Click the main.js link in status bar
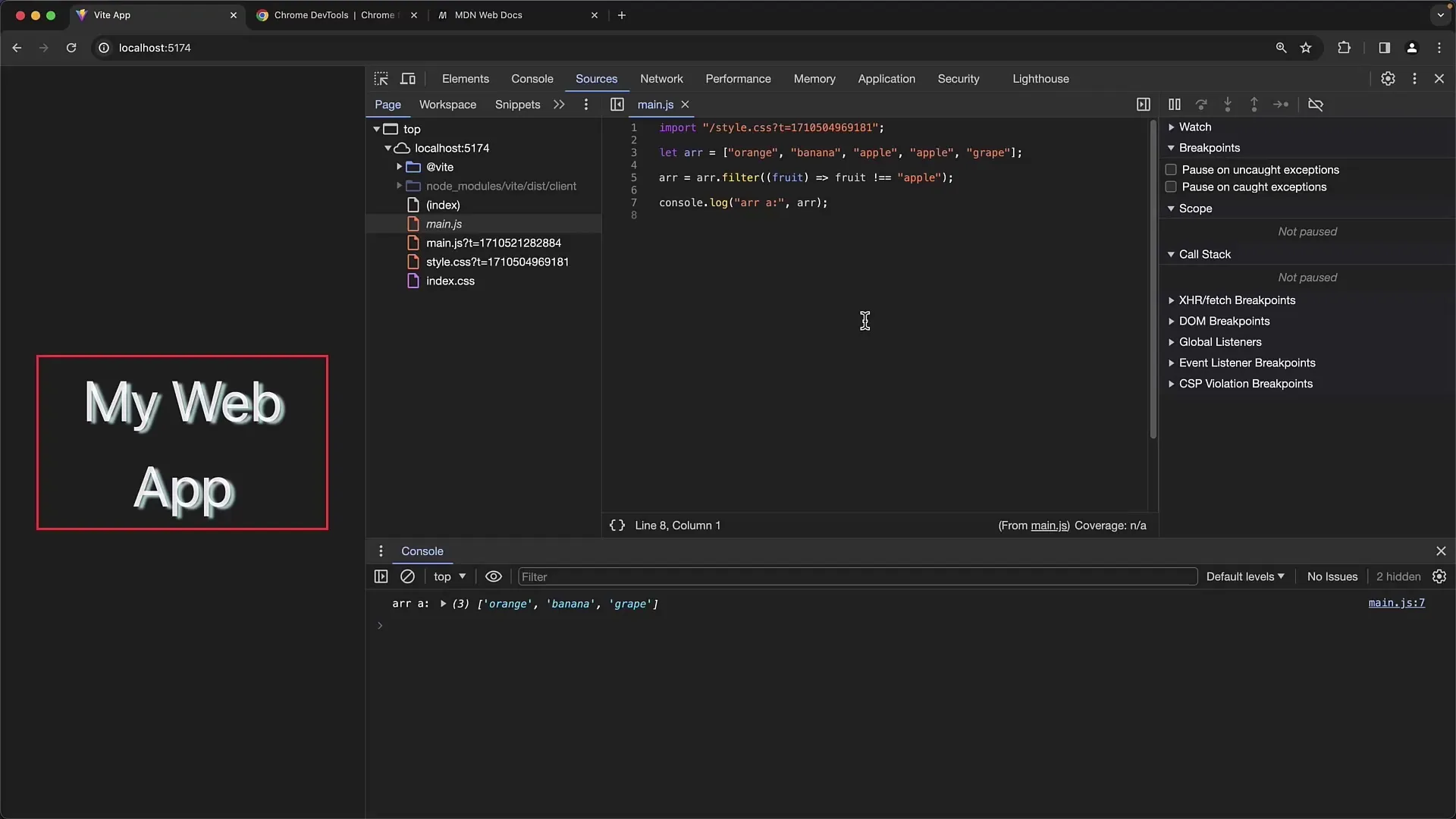The height and width of the screenshot is (819, 1456). click(1049, 526)
